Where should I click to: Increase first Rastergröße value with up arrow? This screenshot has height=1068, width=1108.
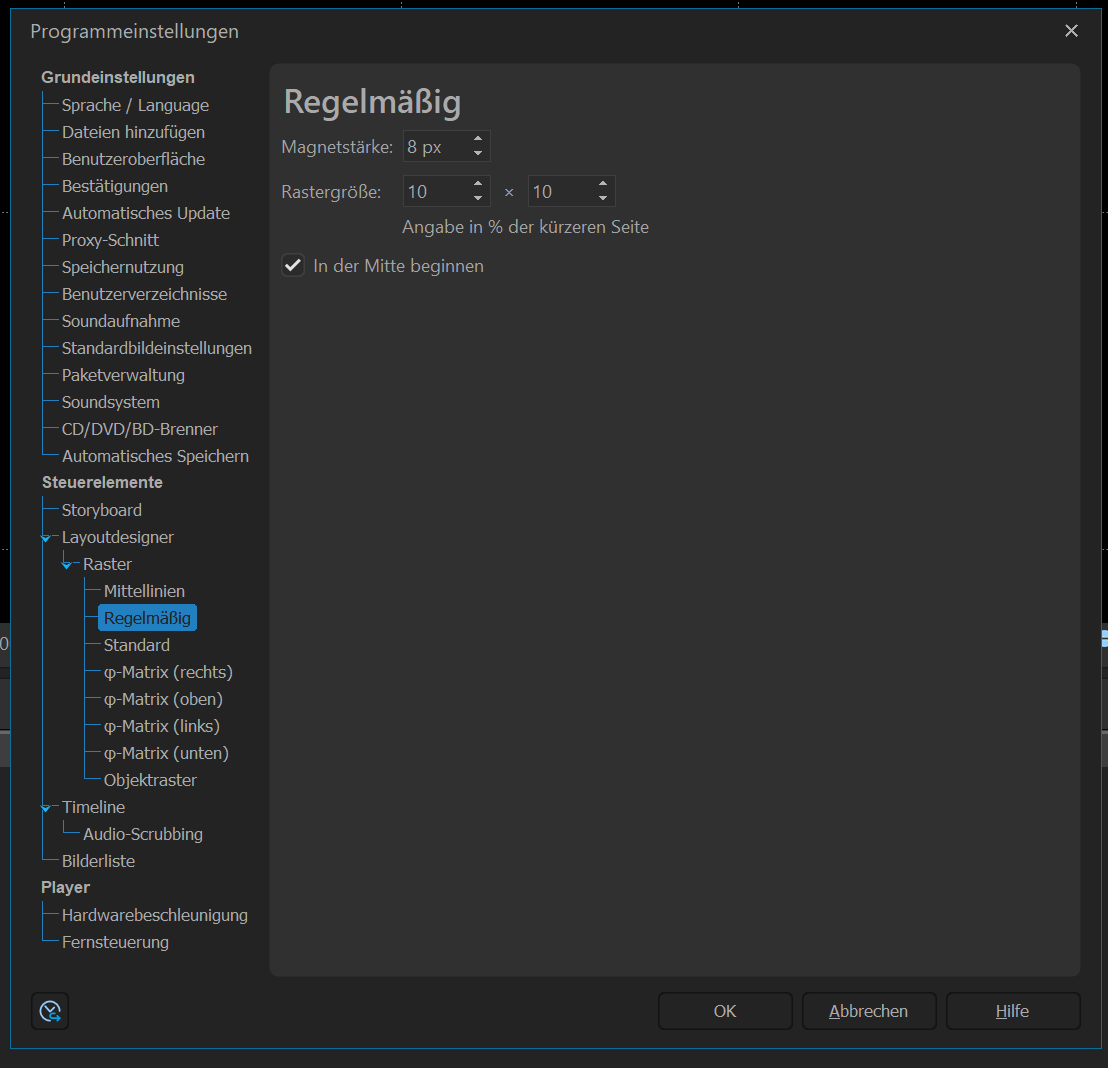coord(478,184)
